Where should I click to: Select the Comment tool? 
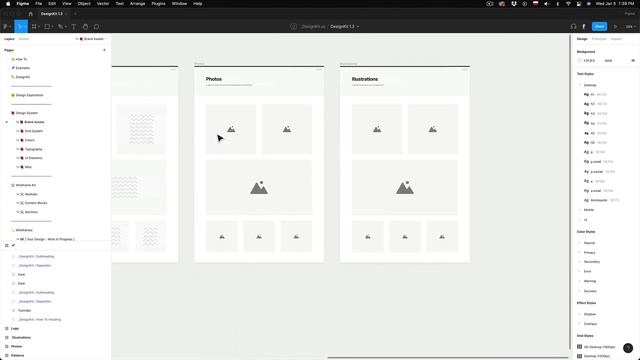tap(96, 27)
